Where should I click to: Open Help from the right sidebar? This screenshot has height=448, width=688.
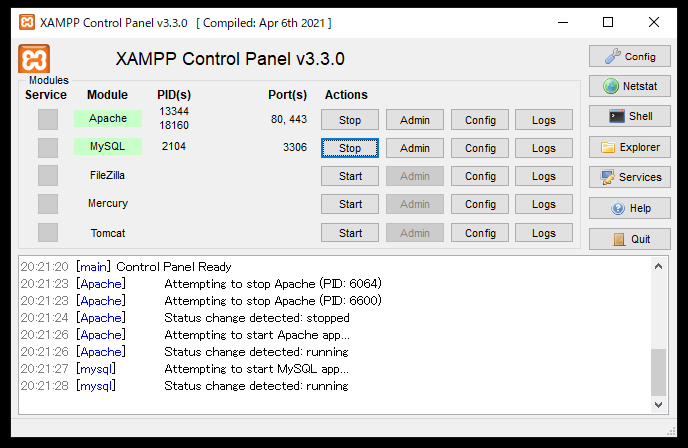[629, 208]
